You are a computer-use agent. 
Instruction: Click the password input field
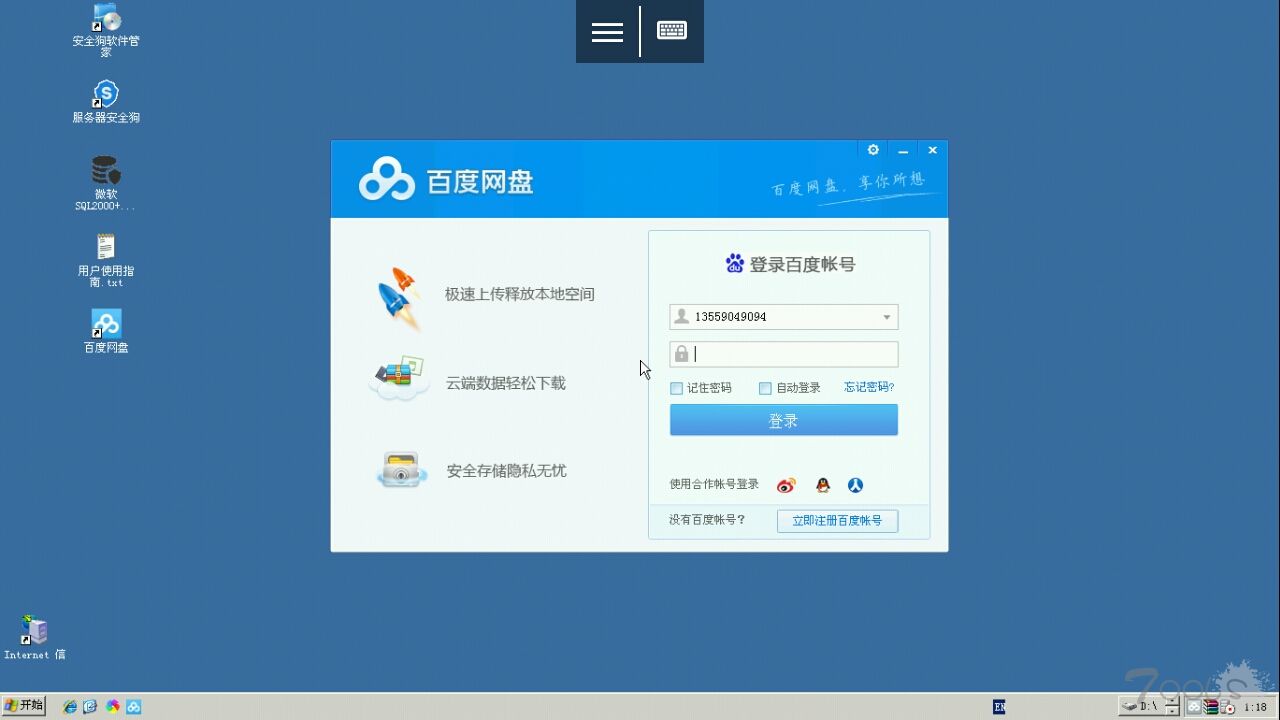(783, 354)
